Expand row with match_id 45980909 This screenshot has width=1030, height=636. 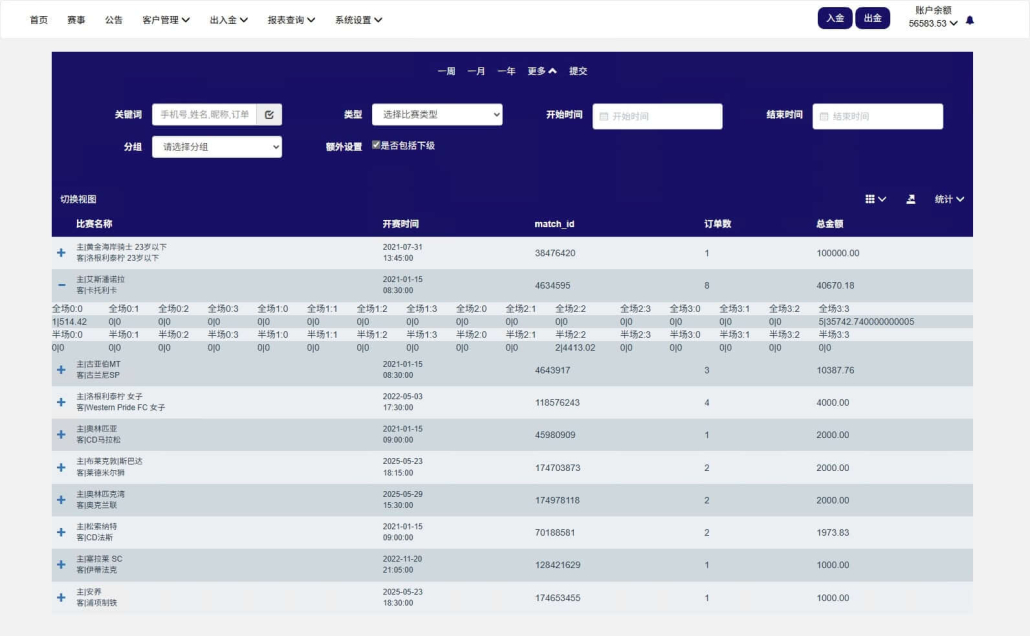coord(61,434)
